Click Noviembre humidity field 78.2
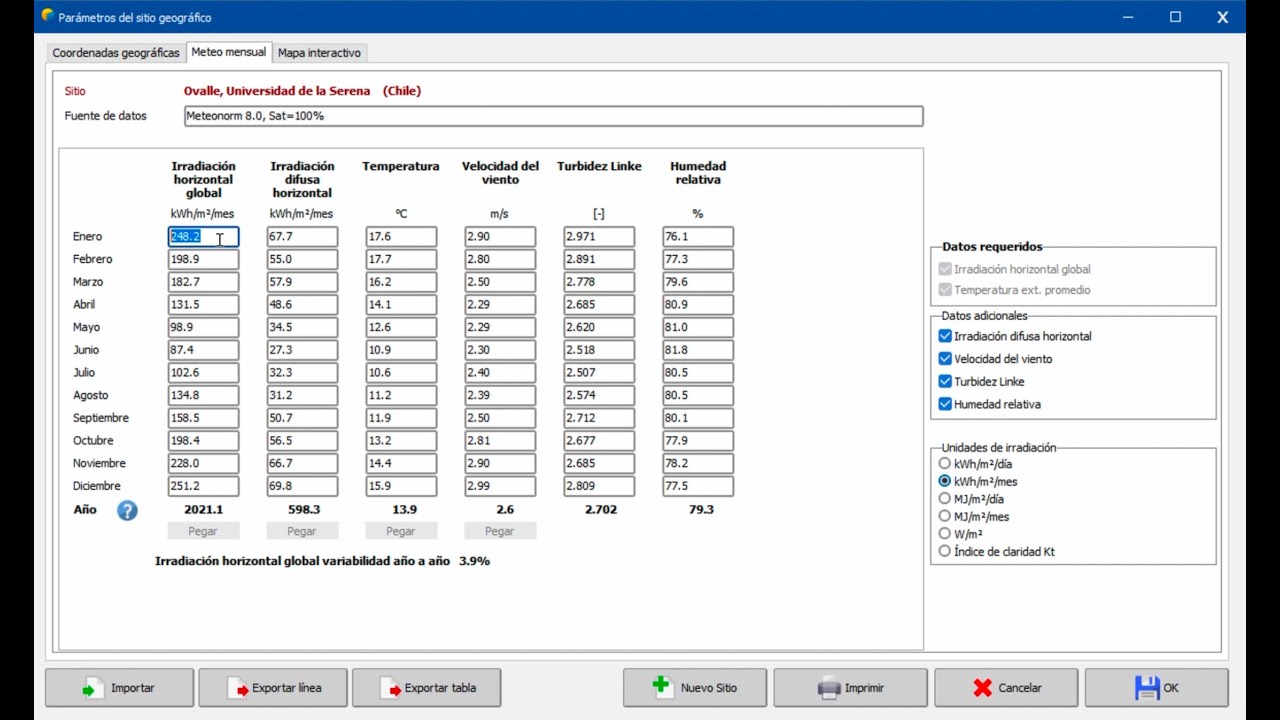The width and height of the screenshot is (1280, 720). coord(698,463)
